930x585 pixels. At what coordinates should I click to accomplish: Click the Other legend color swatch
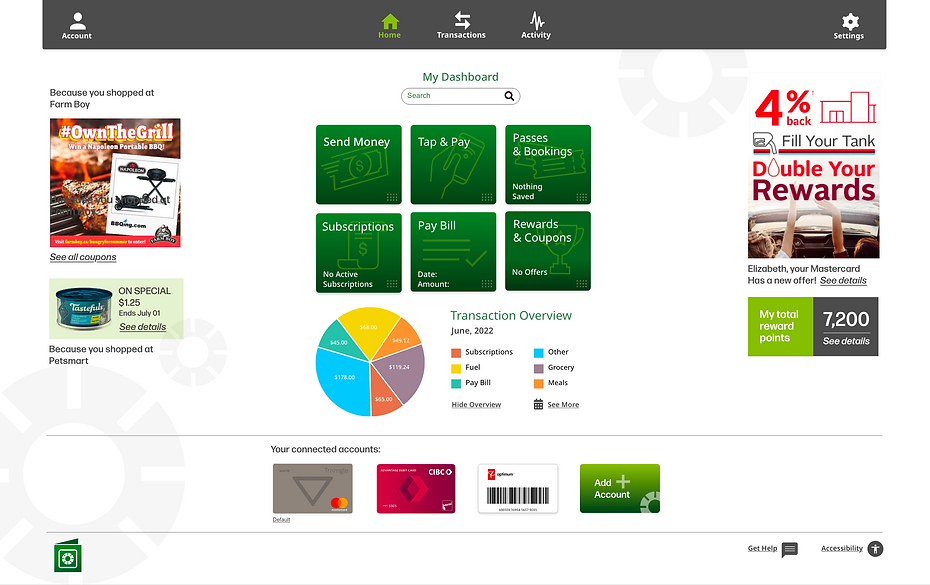tap(539, 352)
